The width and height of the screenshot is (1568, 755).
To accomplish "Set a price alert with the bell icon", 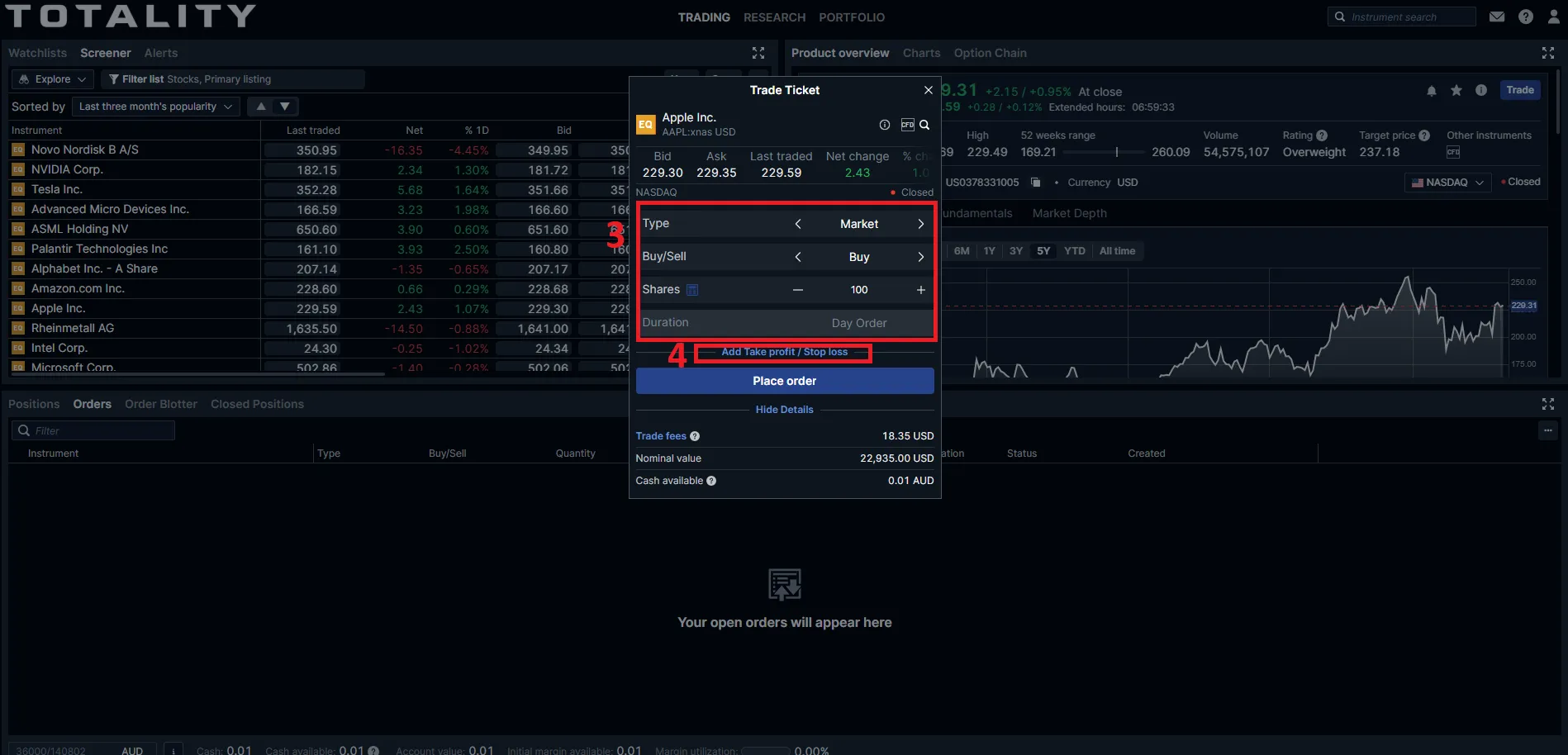I will tap(1432, 91).
